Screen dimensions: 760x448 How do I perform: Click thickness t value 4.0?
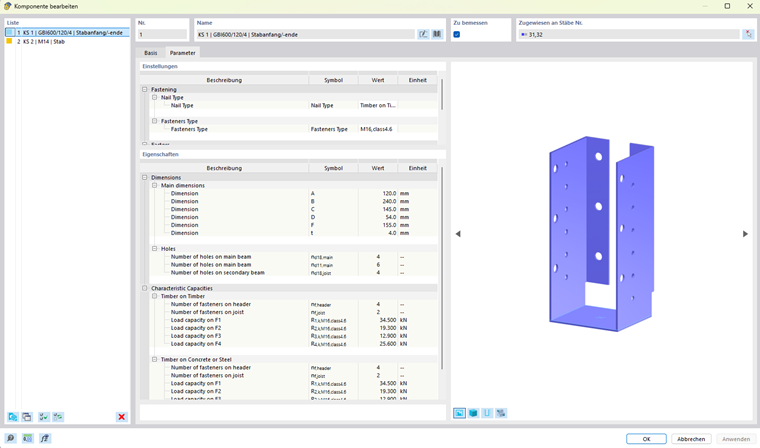pos(378,233)
